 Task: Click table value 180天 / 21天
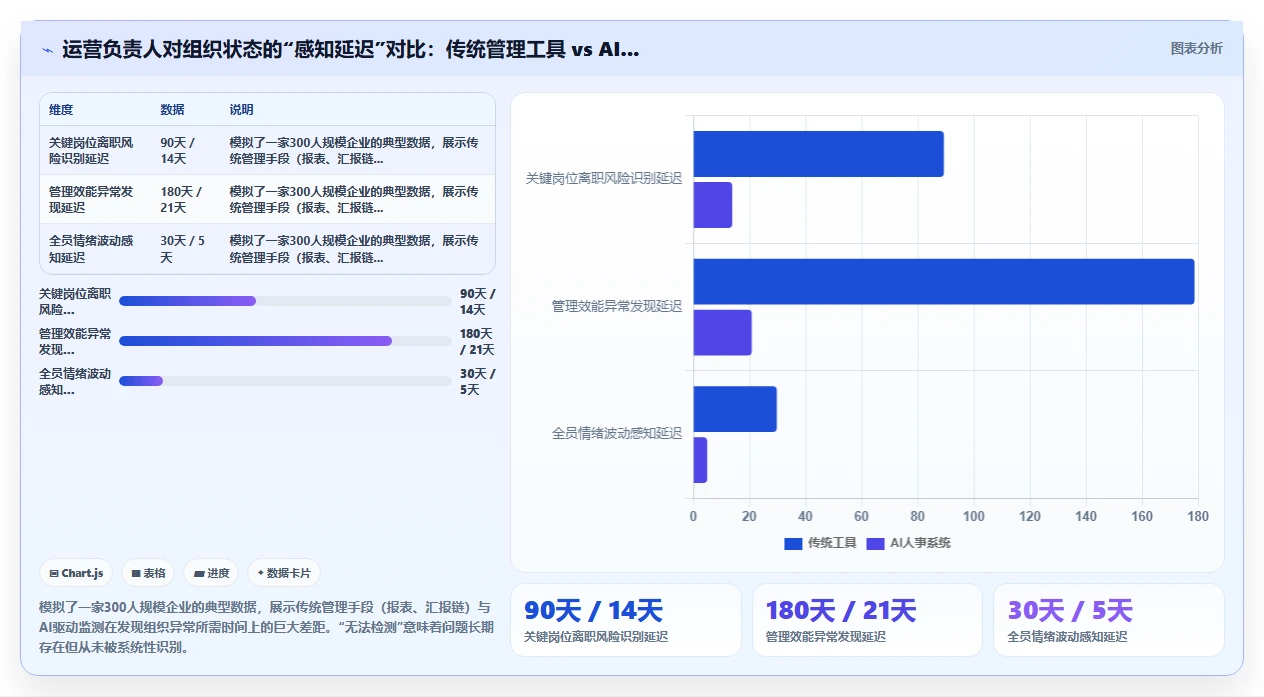coord(181,200)
